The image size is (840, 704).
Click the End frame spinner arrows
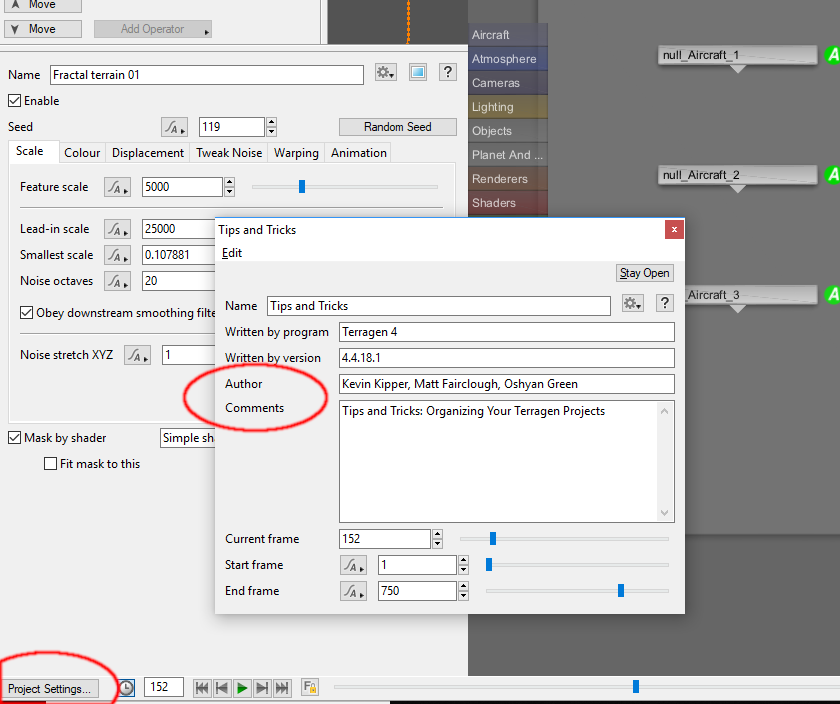464,591
